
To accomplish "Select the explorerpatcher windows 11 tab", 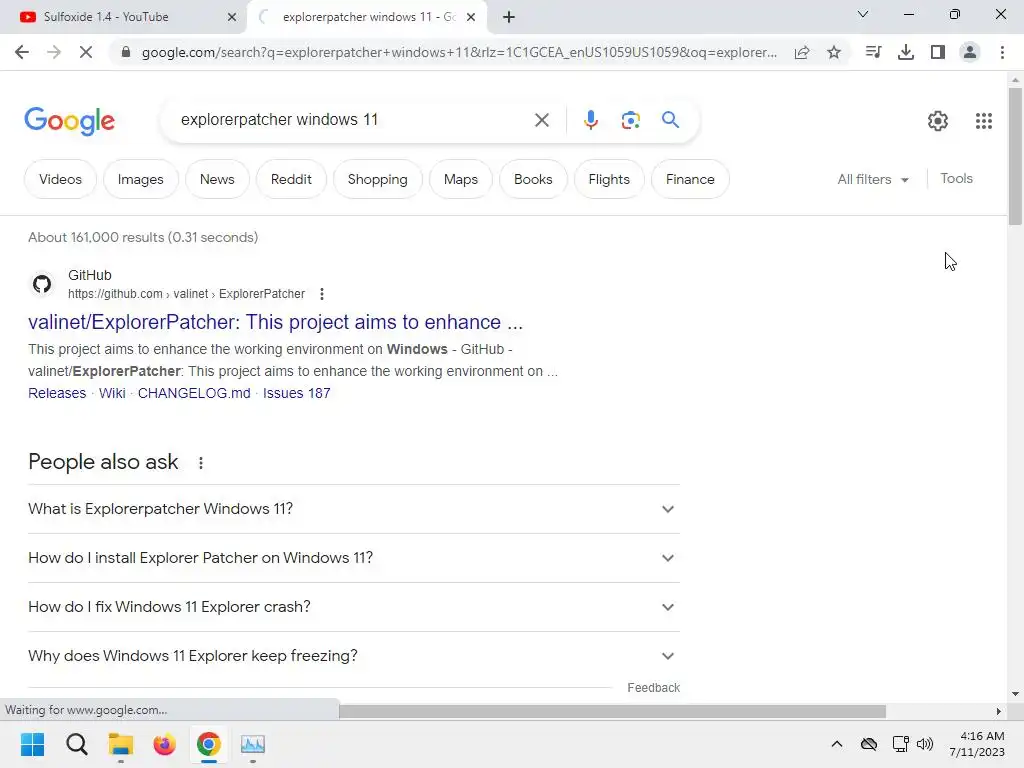I will [x=366, y=17].
